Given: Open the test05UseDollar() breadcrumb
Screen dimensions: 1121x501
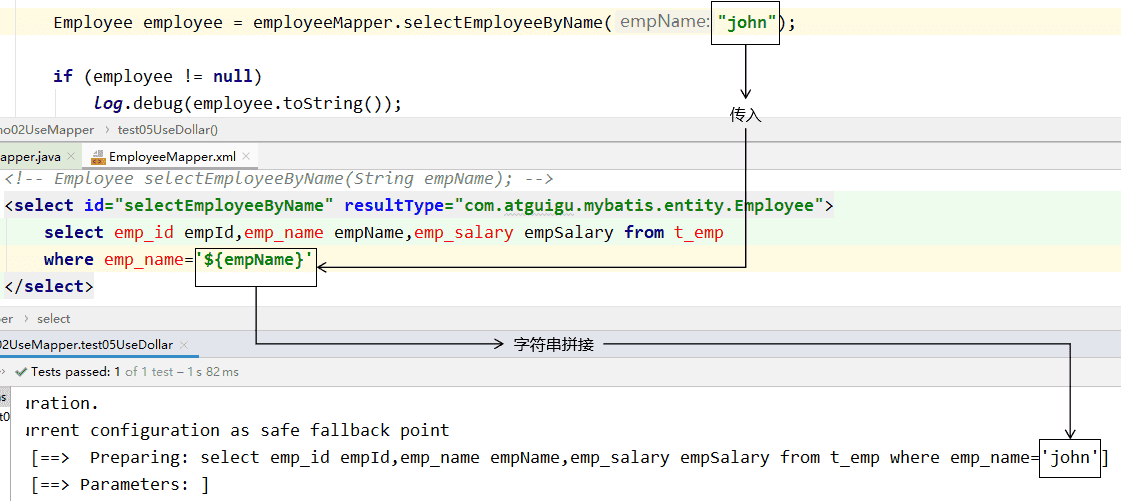Looking at the screenshot, I should click(x=167, y=129).
